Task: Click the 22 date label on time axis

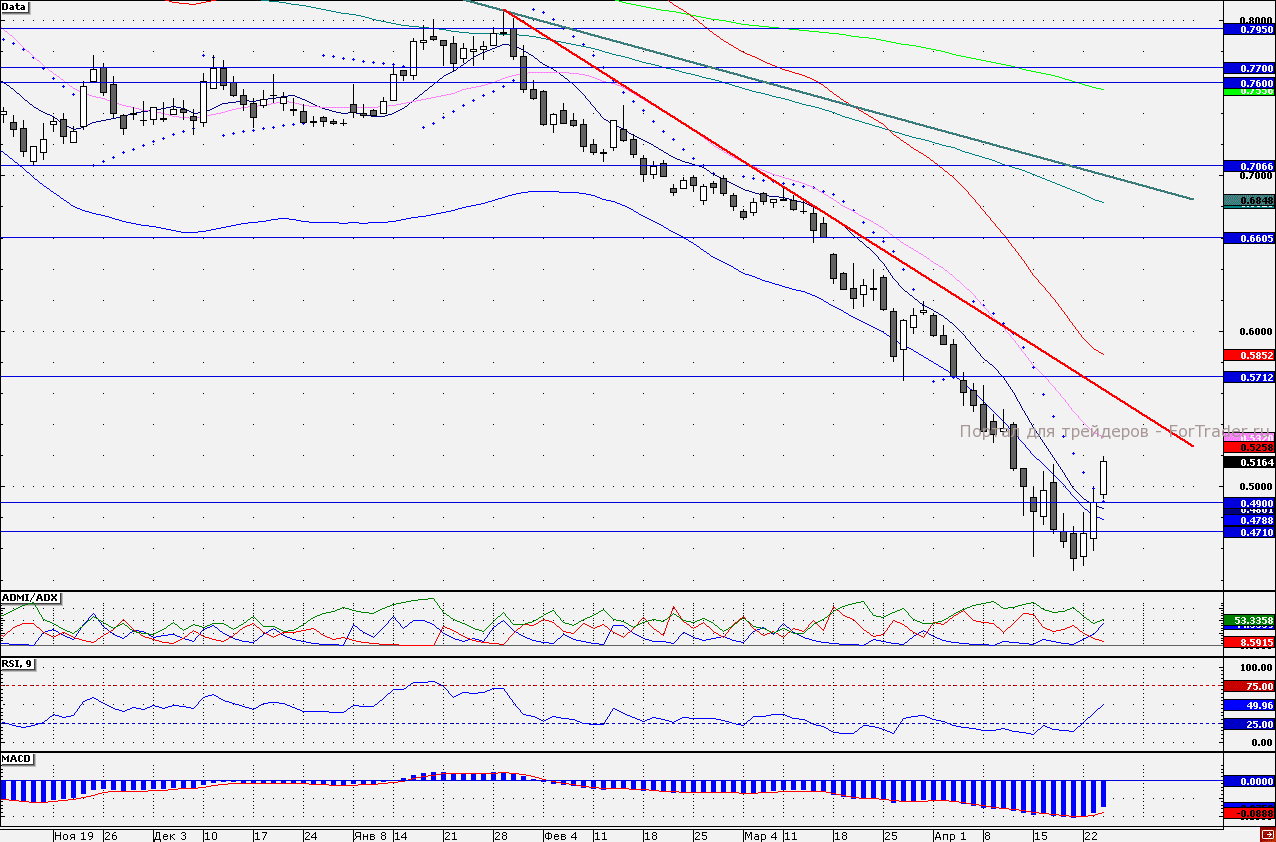Action: [x=1092, y=835]
